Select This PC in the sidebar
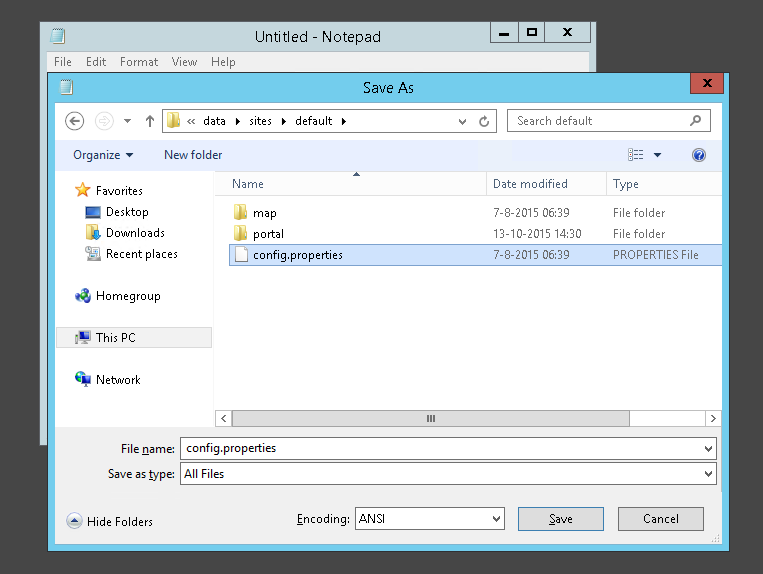The width and height of the screenshot is (763, 574). [x=115, y=338]
